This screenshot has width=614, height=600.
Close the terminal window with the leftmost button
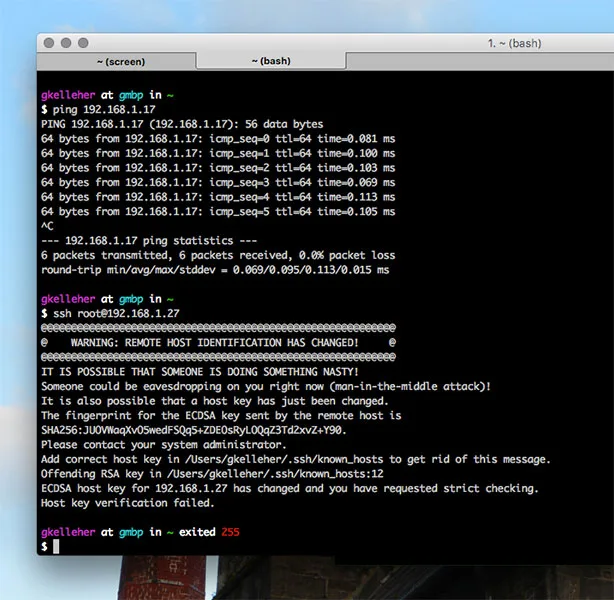pos(50,43)
